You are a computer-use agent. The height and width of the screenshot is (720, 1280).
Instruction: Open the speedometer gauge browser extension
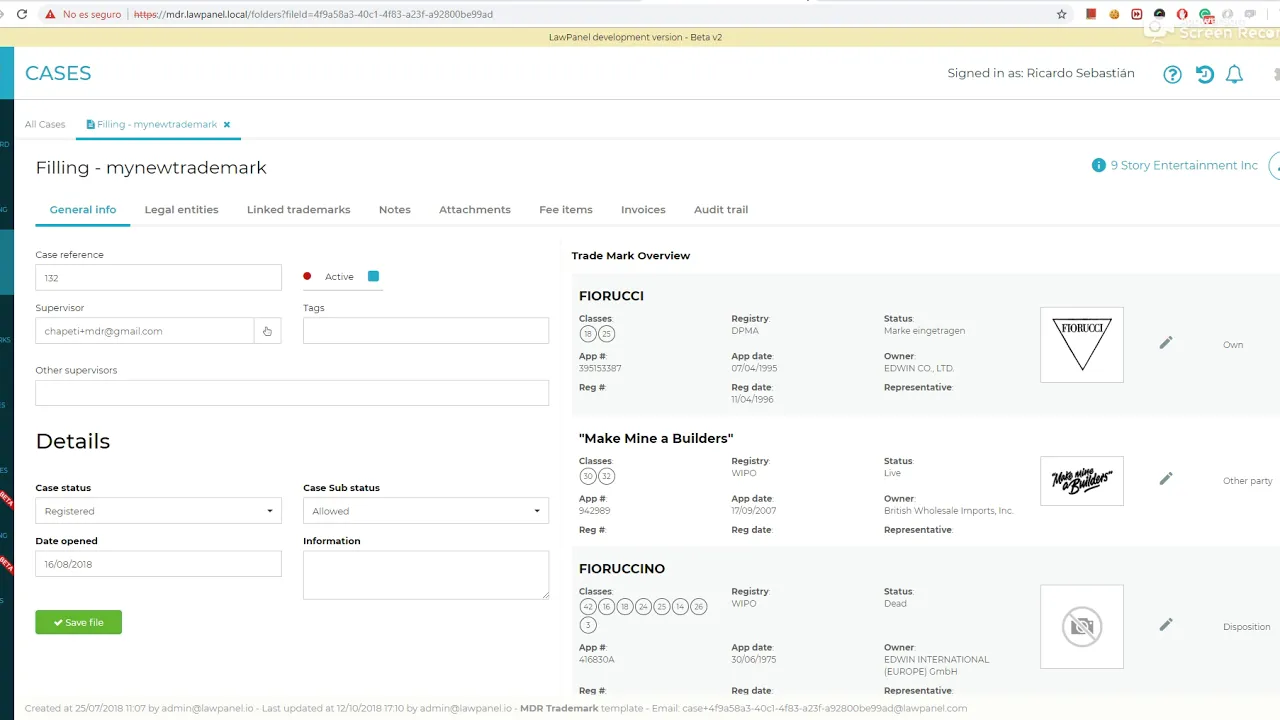point(1160,14)
